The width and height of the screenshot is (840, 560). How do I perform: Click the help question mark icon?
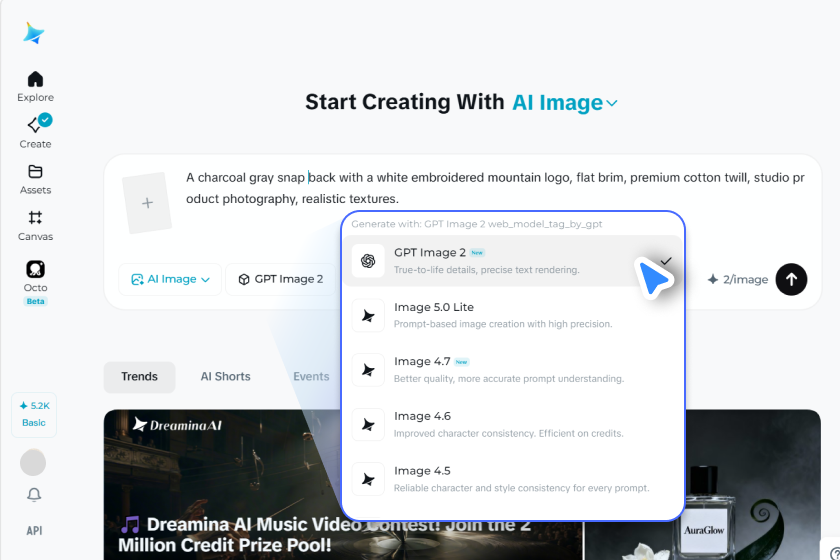pyautogui.click(x=834, y=552)
